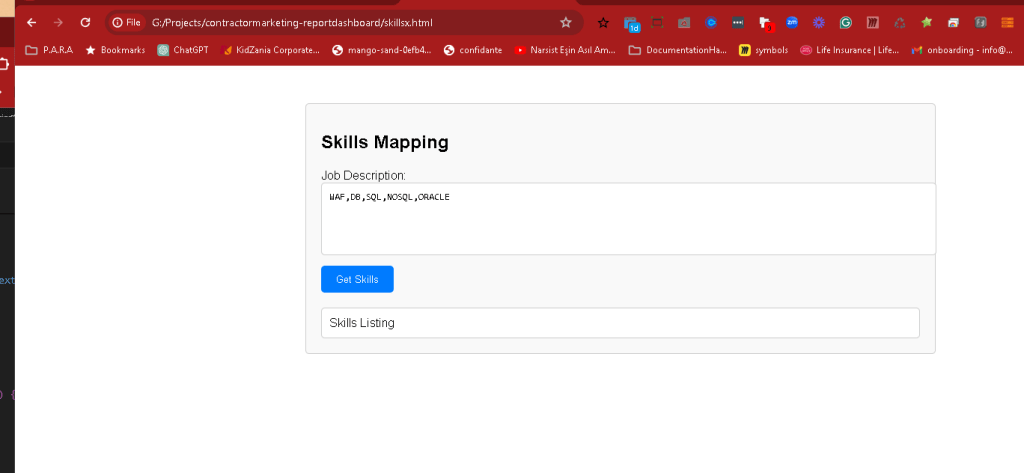Open the purple starburst extension

[819, 23]
